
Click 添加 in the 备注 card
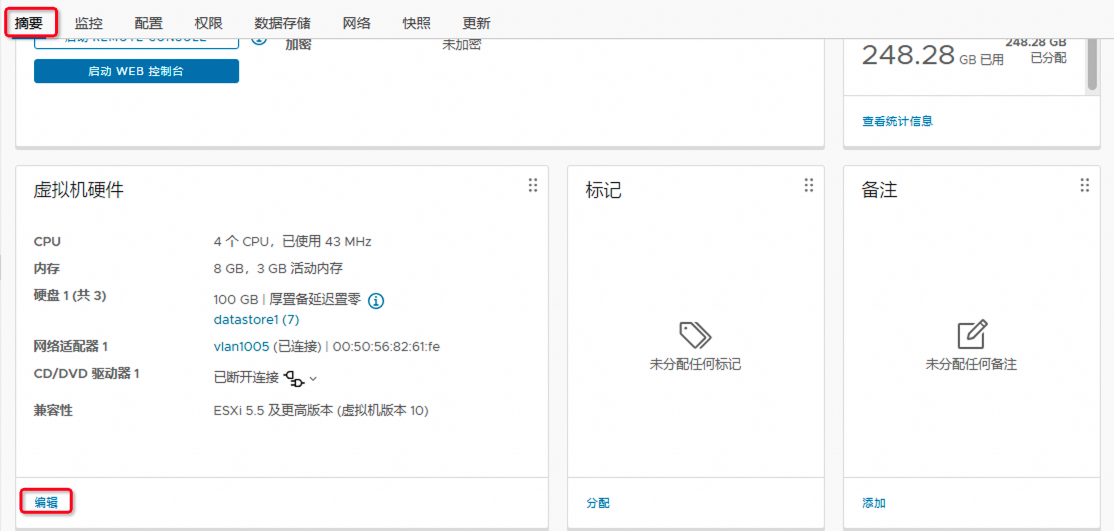tap(874, 503)
